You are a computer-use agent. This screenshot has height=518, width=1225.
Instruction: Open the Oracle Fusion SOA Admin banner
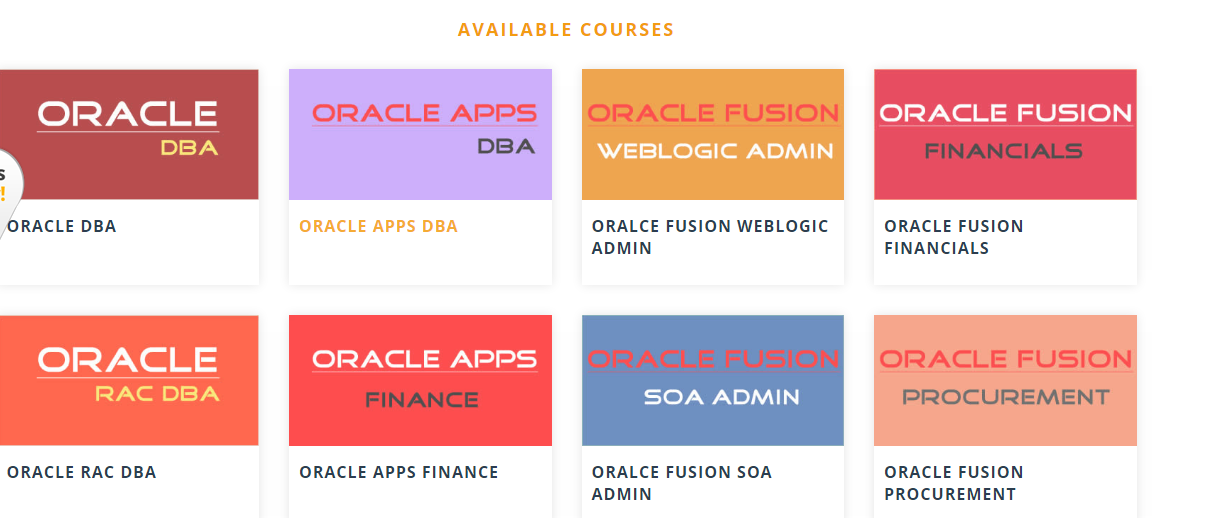713,380
